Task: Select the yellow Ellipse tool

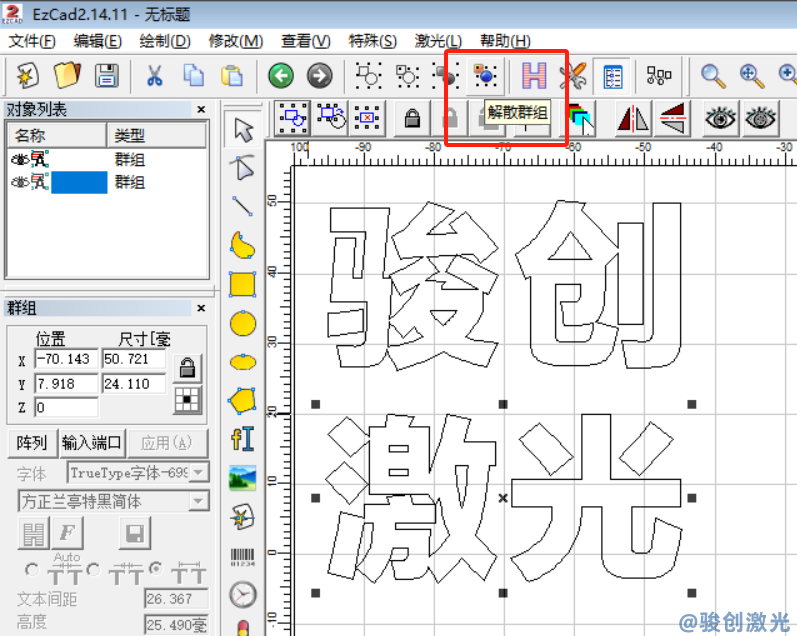Action: pyautogui.click(x=242, y=362)
